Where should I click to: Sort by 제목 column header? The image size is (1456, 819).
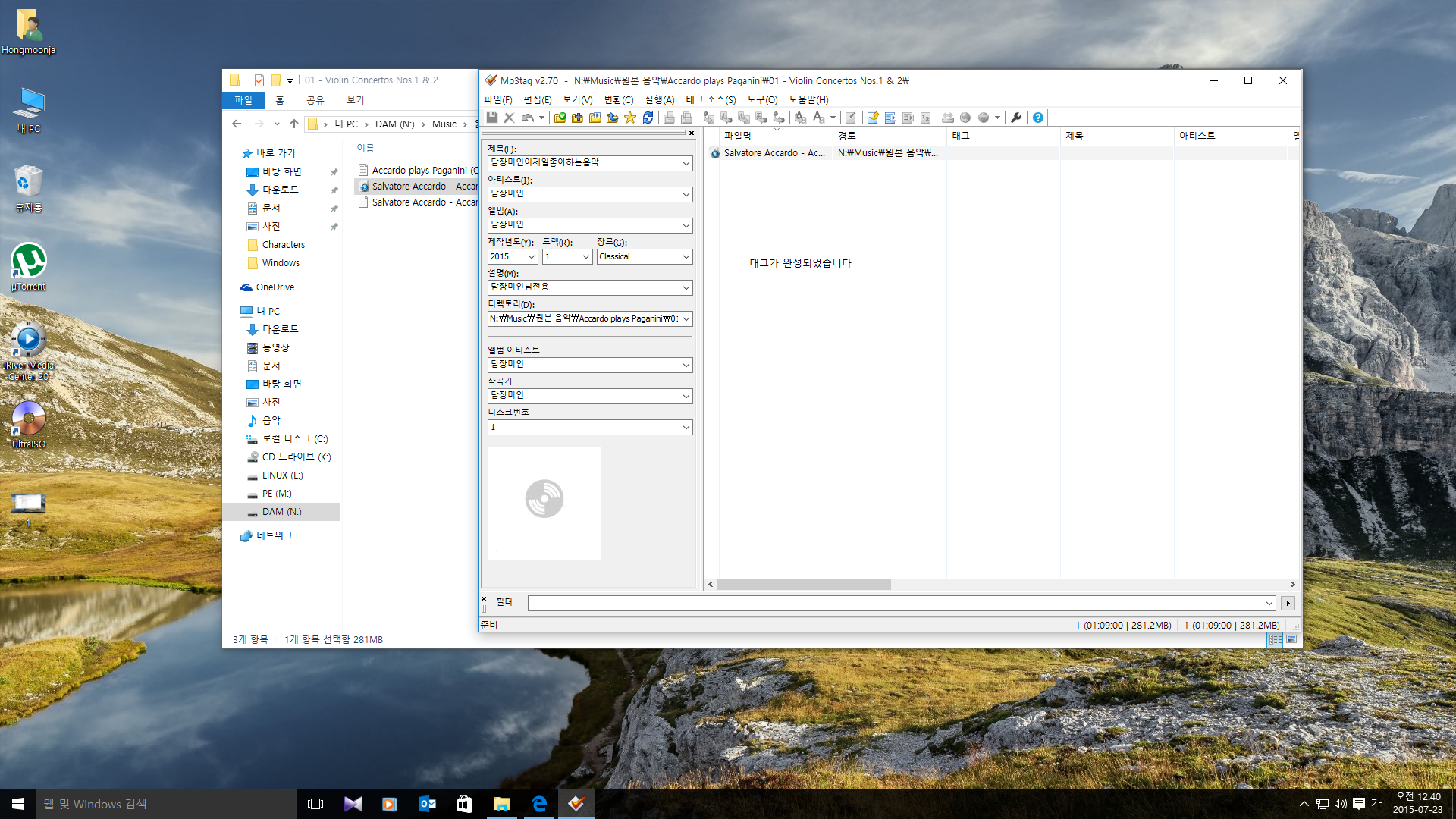click(1117, 136)
